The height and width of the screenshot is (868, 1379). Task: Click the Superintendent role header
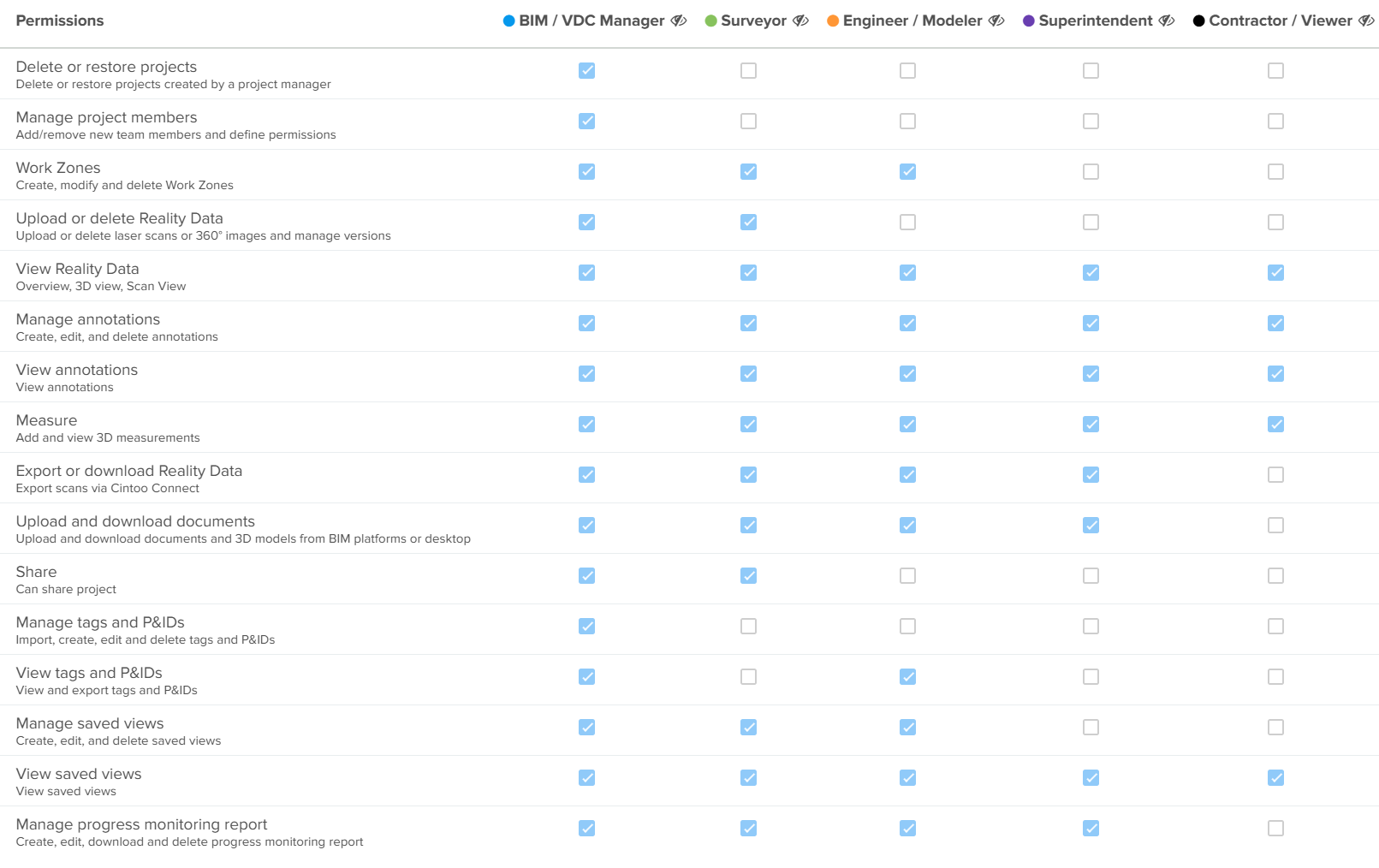point(1095,21)
